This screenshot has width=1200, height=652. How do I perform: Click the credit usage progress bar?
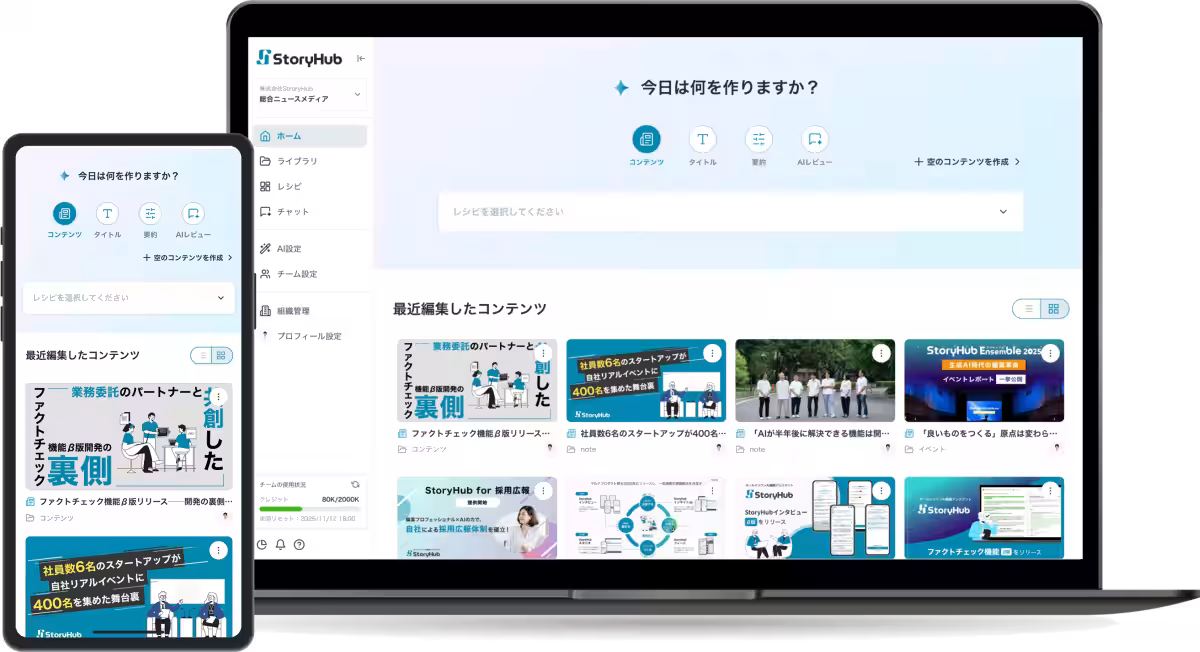tap(309, 508)
